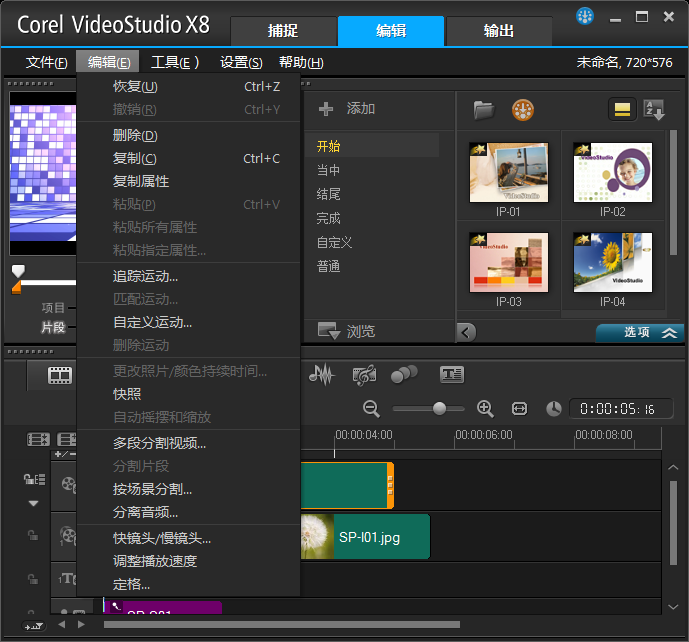Open the 文件 menu
The width and height of the screenshot is (689, 642).
(47, 62)
